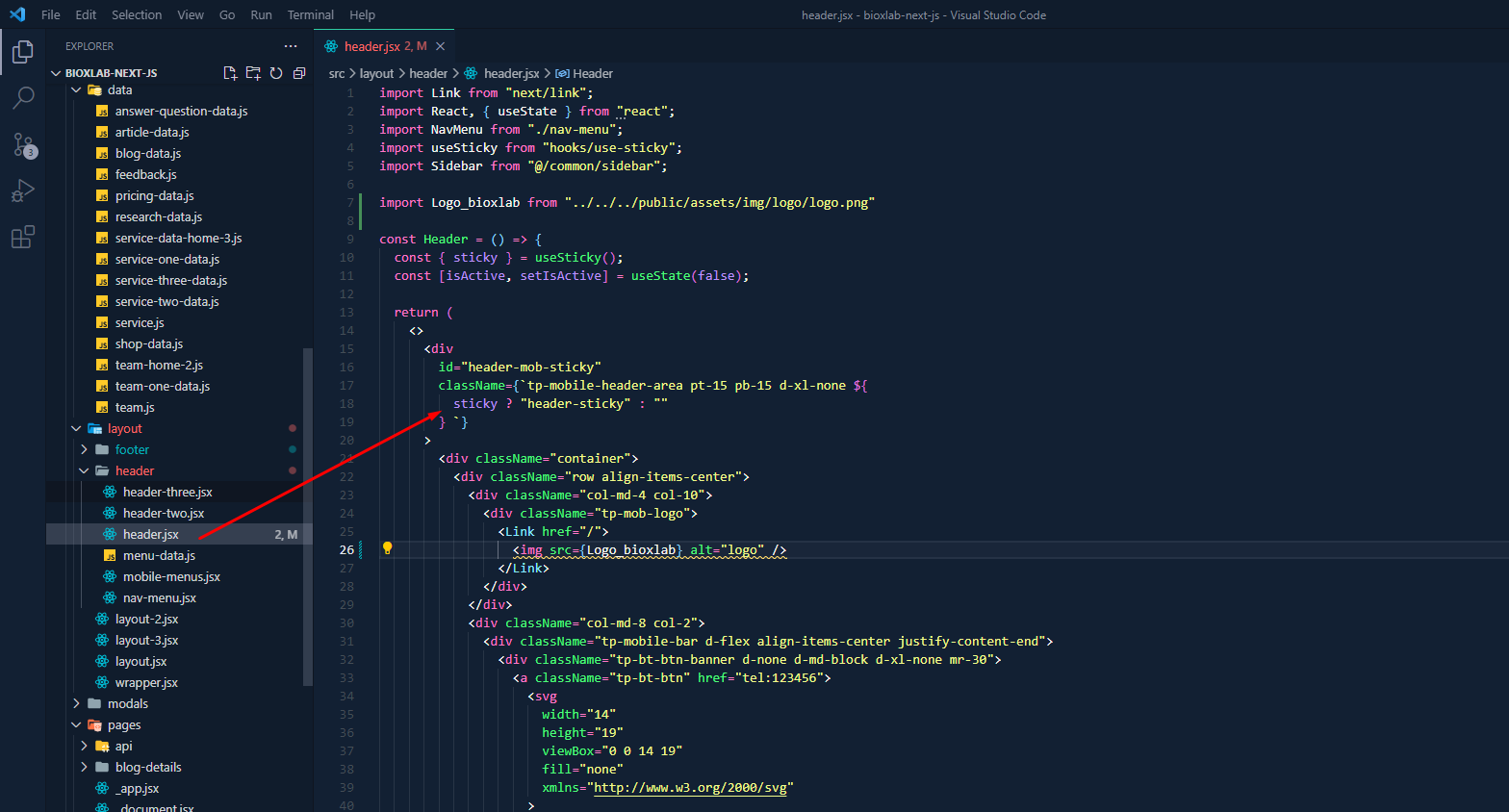
Task: Collapse all folders in Explorer
Action: coord(299,73)
